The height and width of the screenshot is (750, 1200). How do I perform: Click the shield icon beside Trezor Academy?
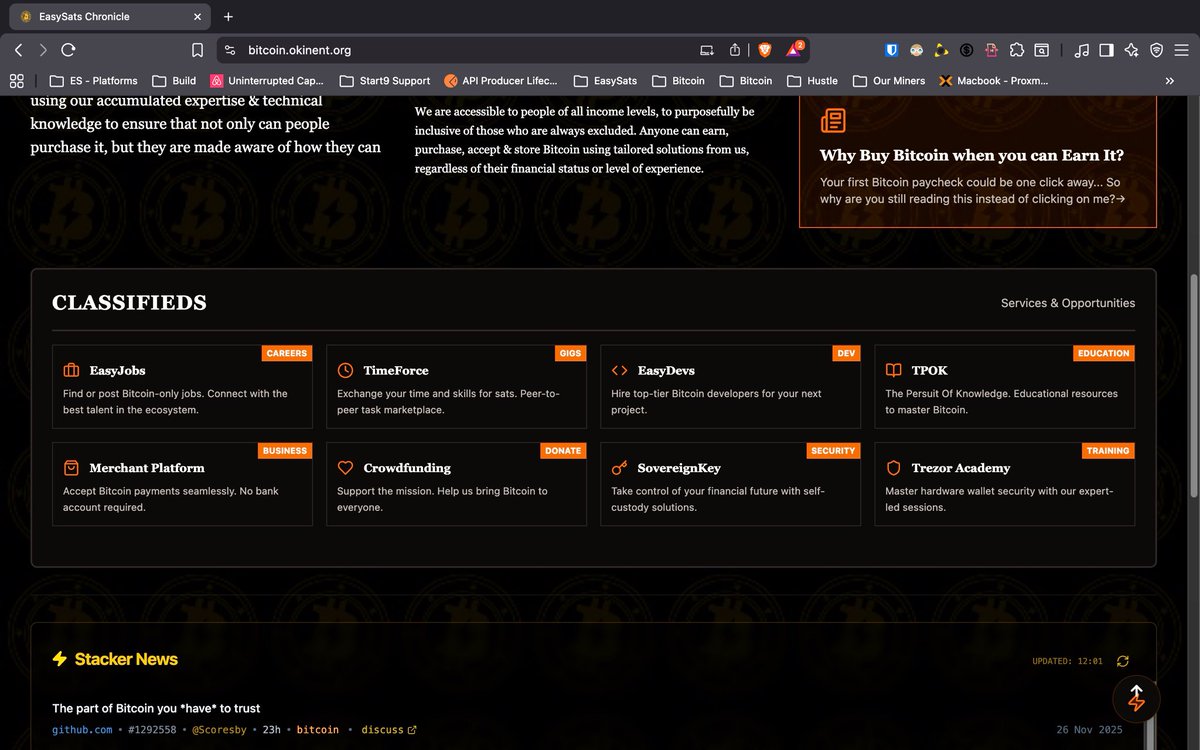coord(893,468)
